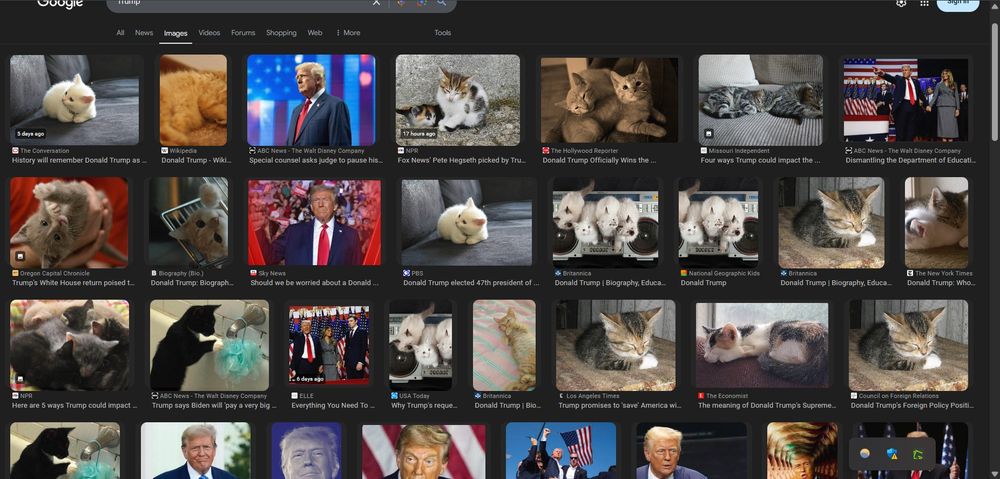1000x479 pixels.
Task: Open the National Geographic Kids boombox kittens thumbnail
Action: (719, 223)
